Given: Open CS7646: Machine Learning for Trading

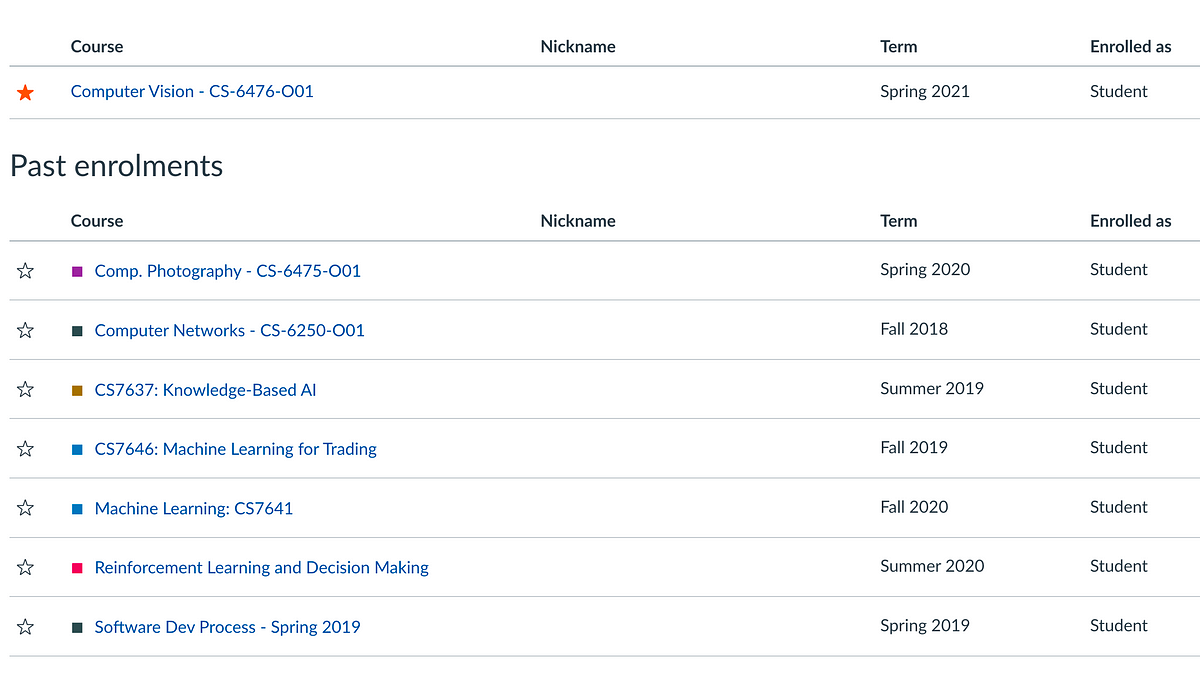Looking at the screenshot, I should [x=235, y=449].
